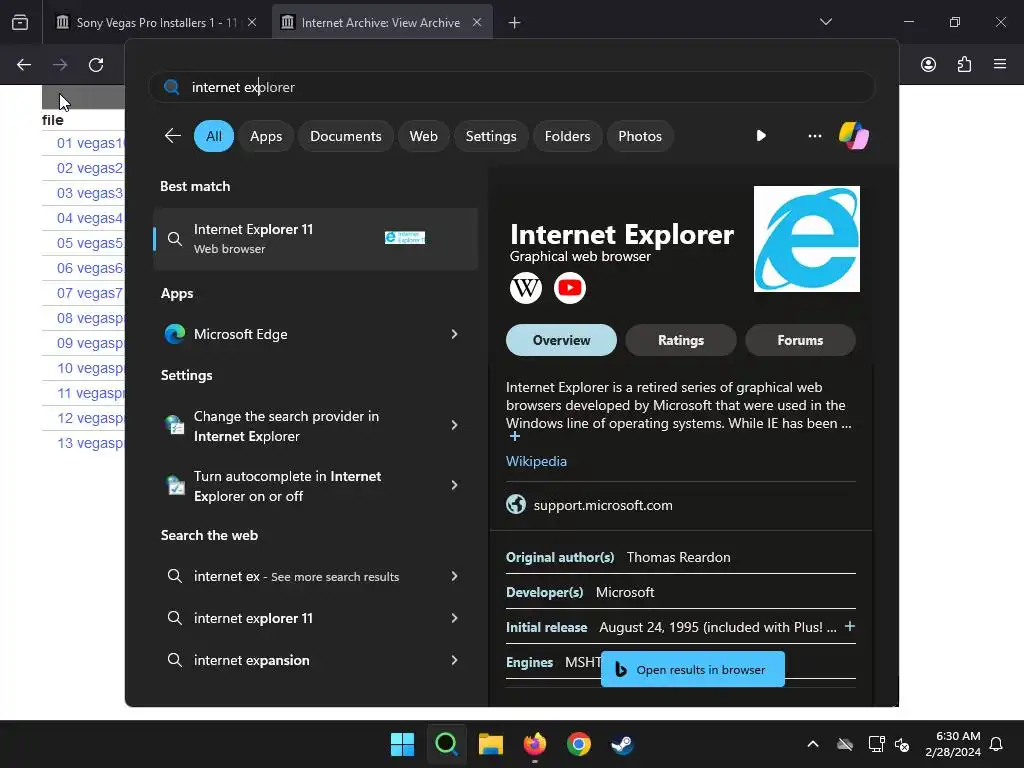Open the notifications bell icon
Image resolution: width=1024 pixels, height=768 pixels.
[997, 744]
